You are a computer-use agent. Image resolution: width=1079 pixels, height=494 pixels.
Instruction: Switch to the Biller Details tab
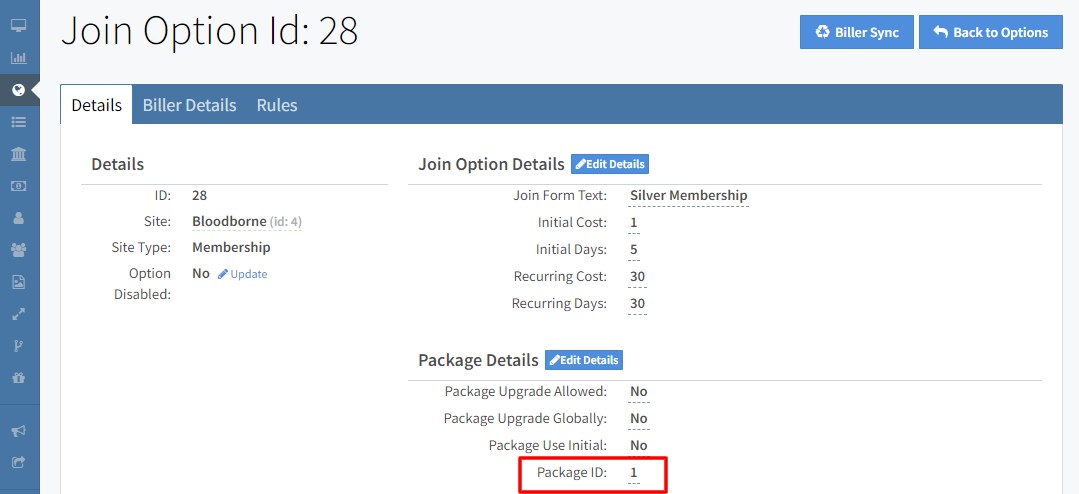[x=189, y=105]
